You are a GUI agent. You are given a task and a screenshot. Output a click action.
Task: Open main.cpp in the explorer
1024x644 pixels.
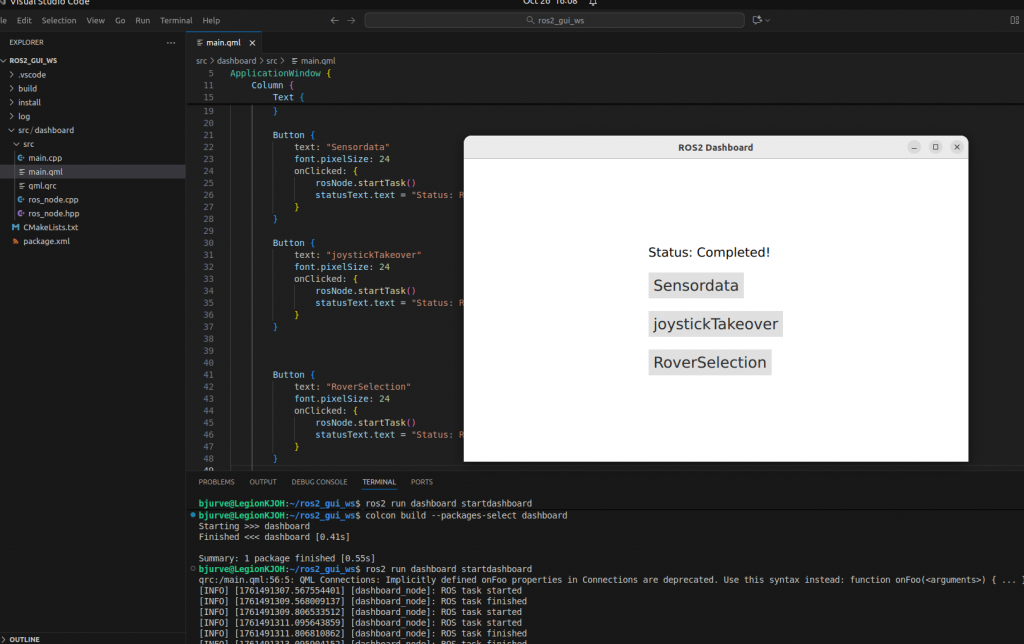[x=44, y=158]
